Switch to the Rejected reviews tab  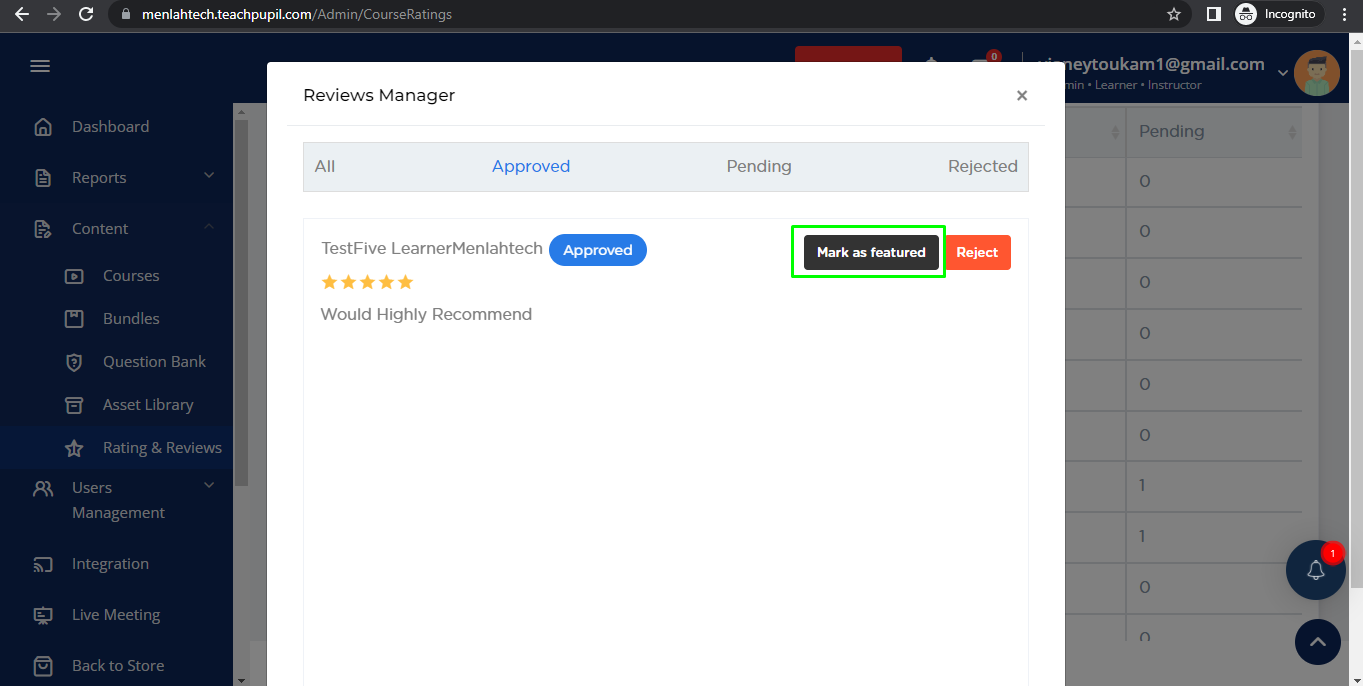point(982,166)
